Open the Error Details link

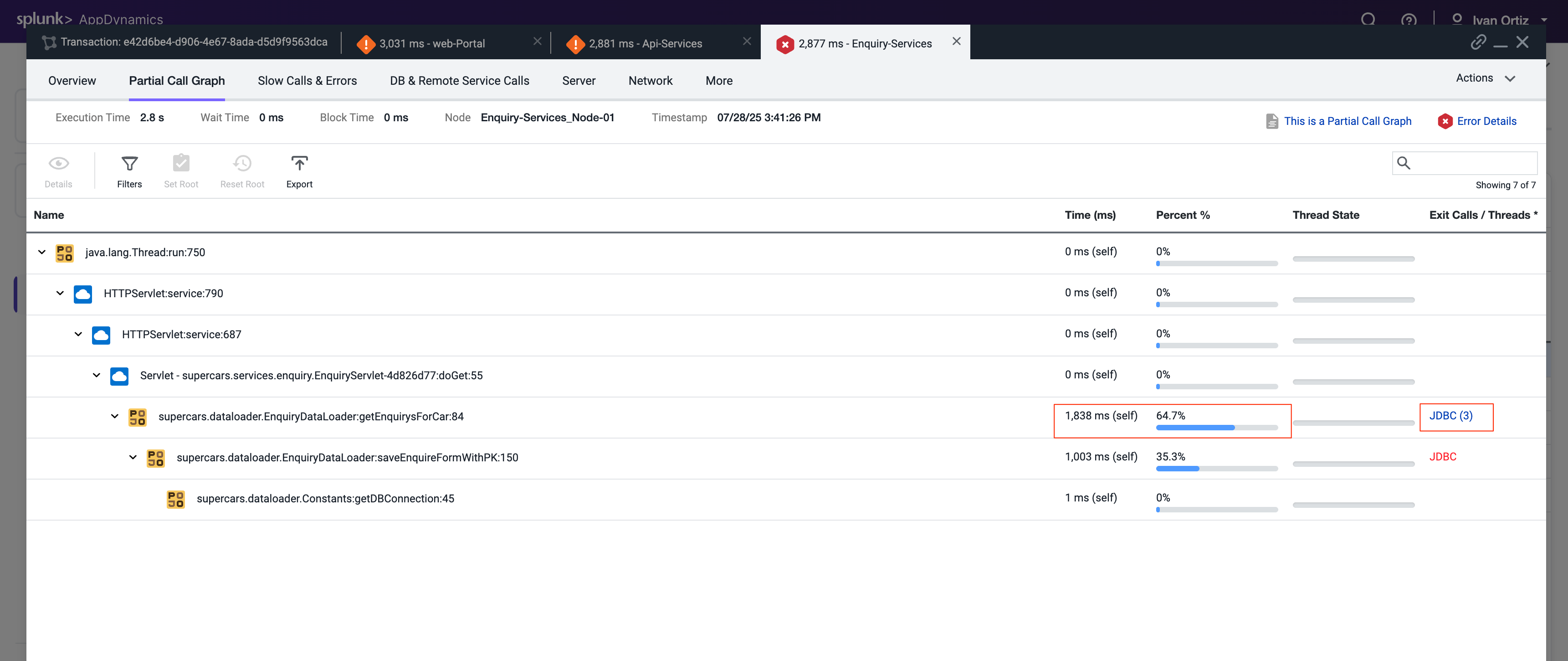point(1486,121)
